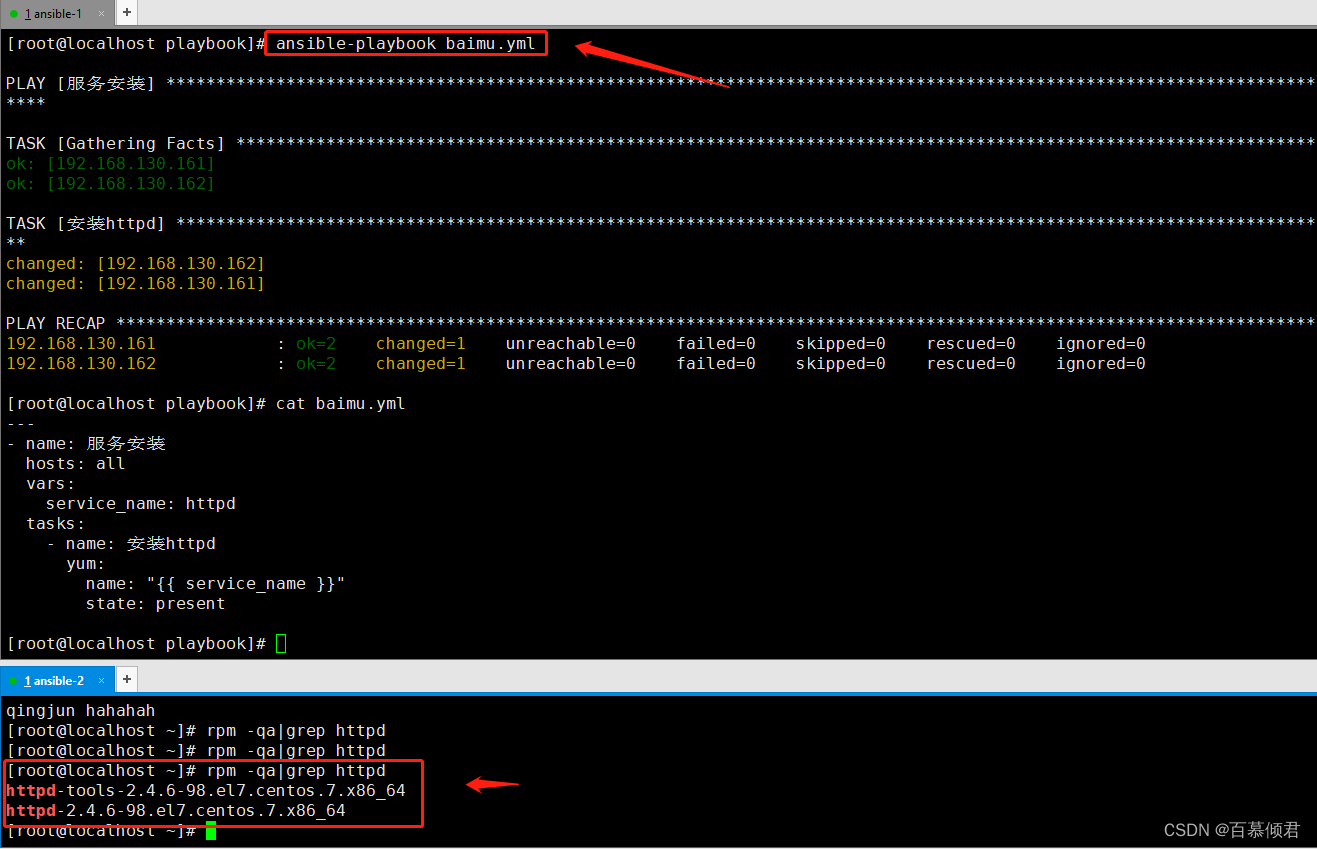Click the 'httpd-tools-2.4.6-98.el7.centos.7.x86_64' package line
The image size is (1317, 849).
click(x=206, y=791)
